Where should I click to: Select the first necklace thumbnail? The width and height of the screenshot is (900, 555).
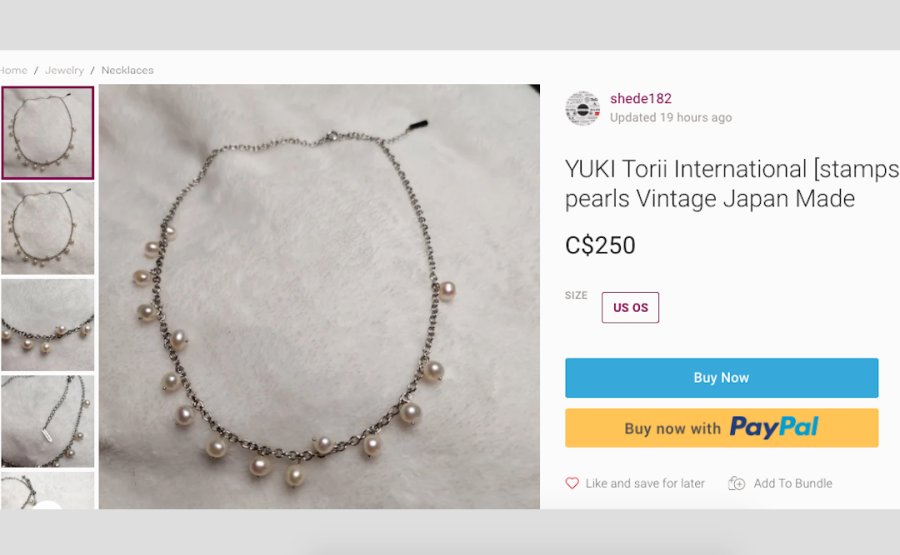[x=48, y=133]
